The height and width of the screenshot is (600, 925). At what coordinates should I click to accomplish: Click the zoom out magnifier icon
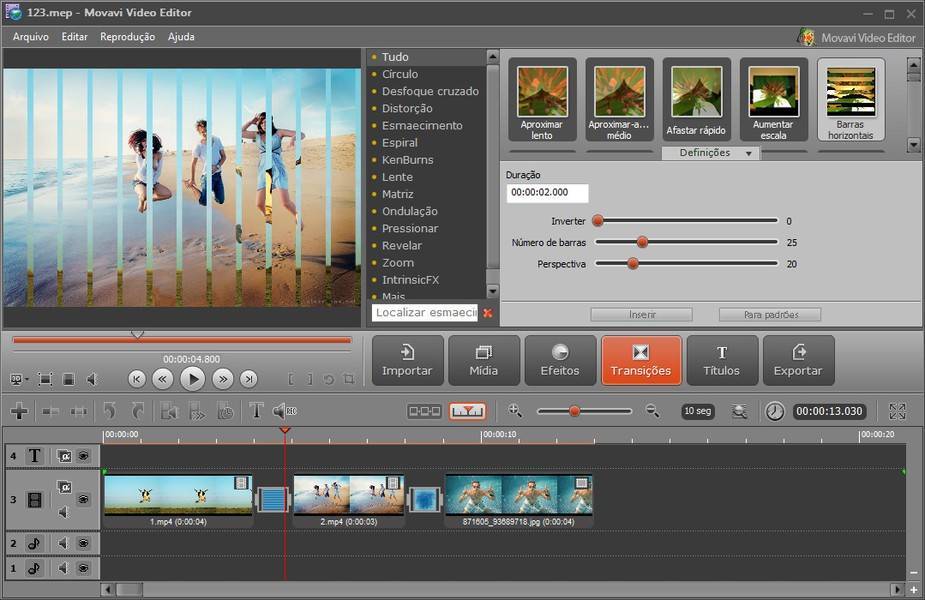pos(652,411)
